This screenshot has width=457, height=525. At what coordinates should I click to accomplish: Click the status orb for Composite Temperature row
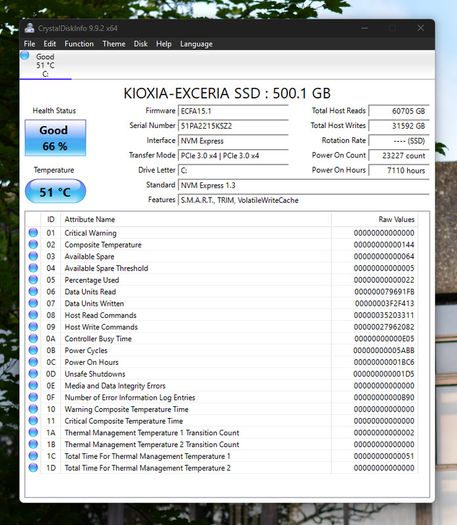(x=33, y=244)
